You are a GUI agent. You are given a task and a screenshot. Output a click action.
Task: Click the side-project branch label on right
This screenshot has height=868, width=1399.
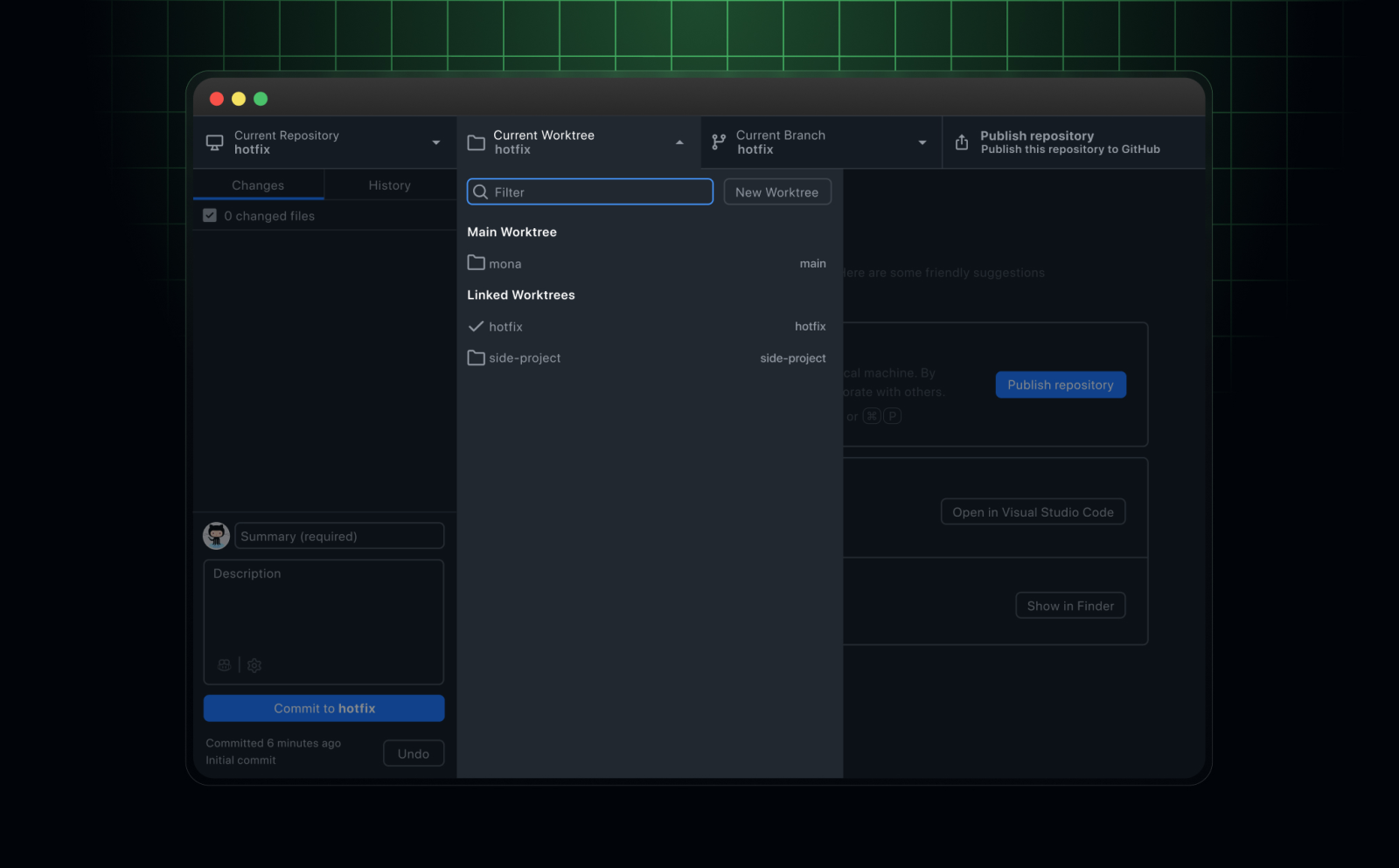coord(793,358)
